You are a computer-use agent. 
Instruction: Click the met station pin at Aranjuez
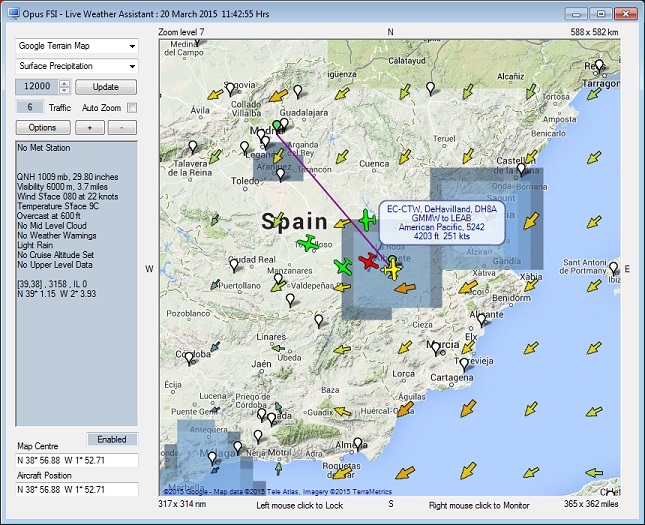pyautogui.click(x=281, y=175)
